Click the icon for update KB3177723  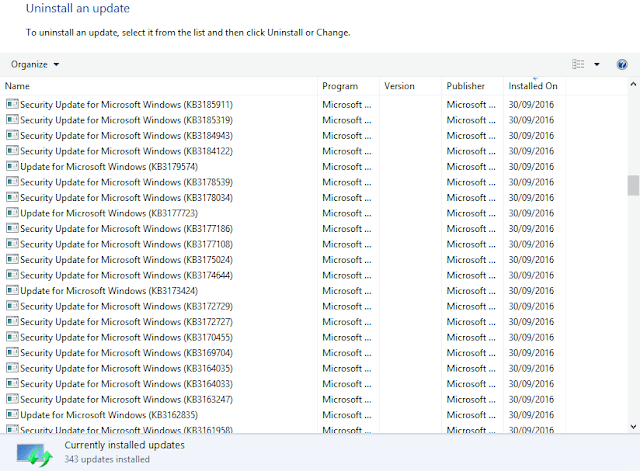pyautogui.click(x=12, y=213)
